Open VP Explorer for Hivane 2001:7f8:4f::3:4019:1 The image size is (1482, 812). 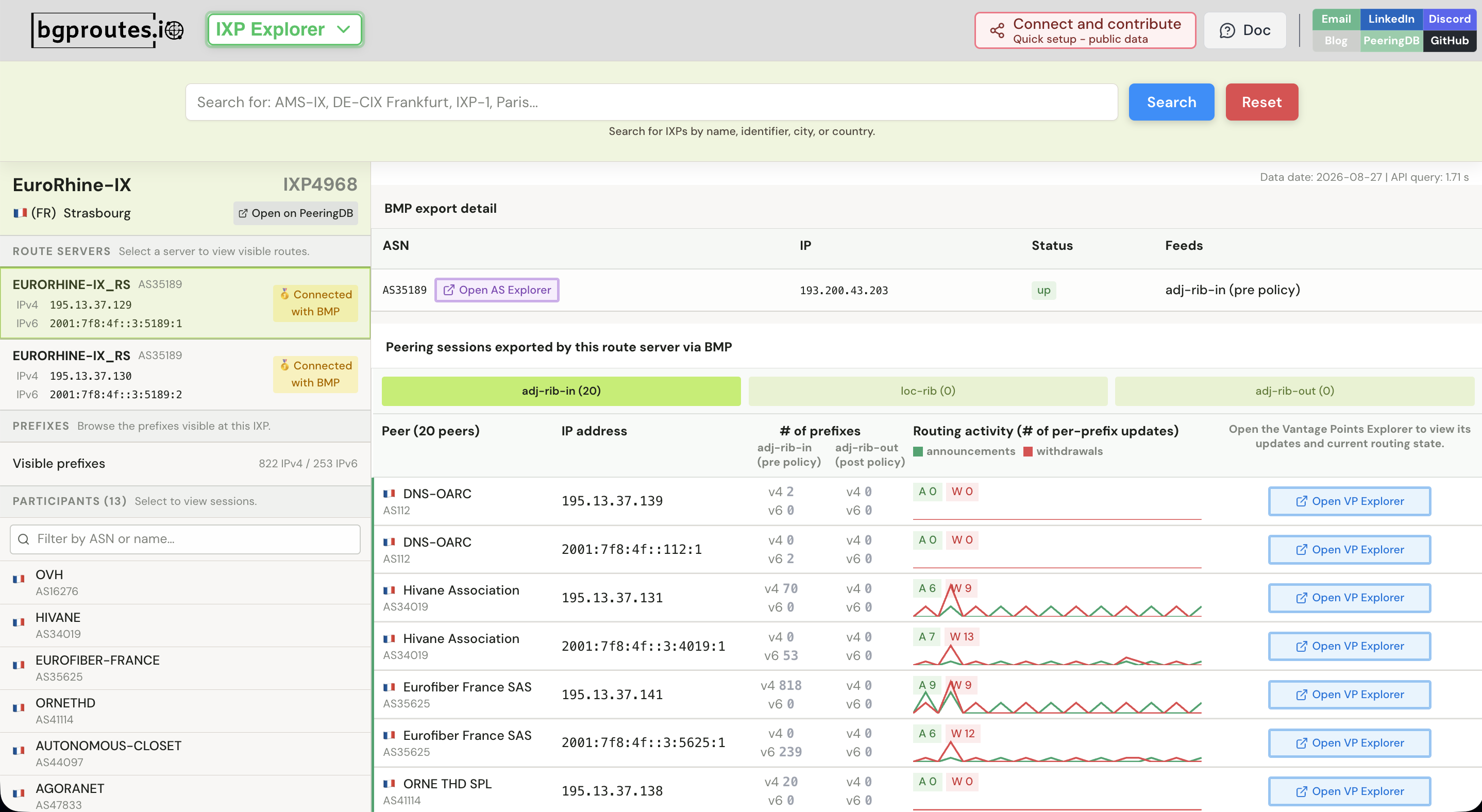click(1349, 647)
